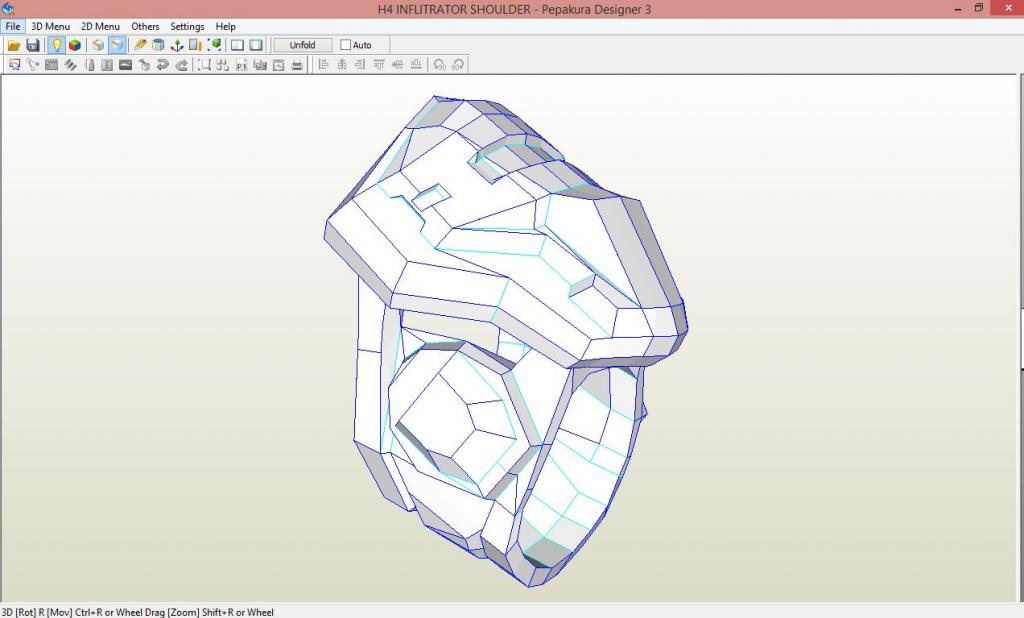Viewport: 1024px width, 618px height.
Task: Click the align top icon
Action: click(x=379, y=65)
